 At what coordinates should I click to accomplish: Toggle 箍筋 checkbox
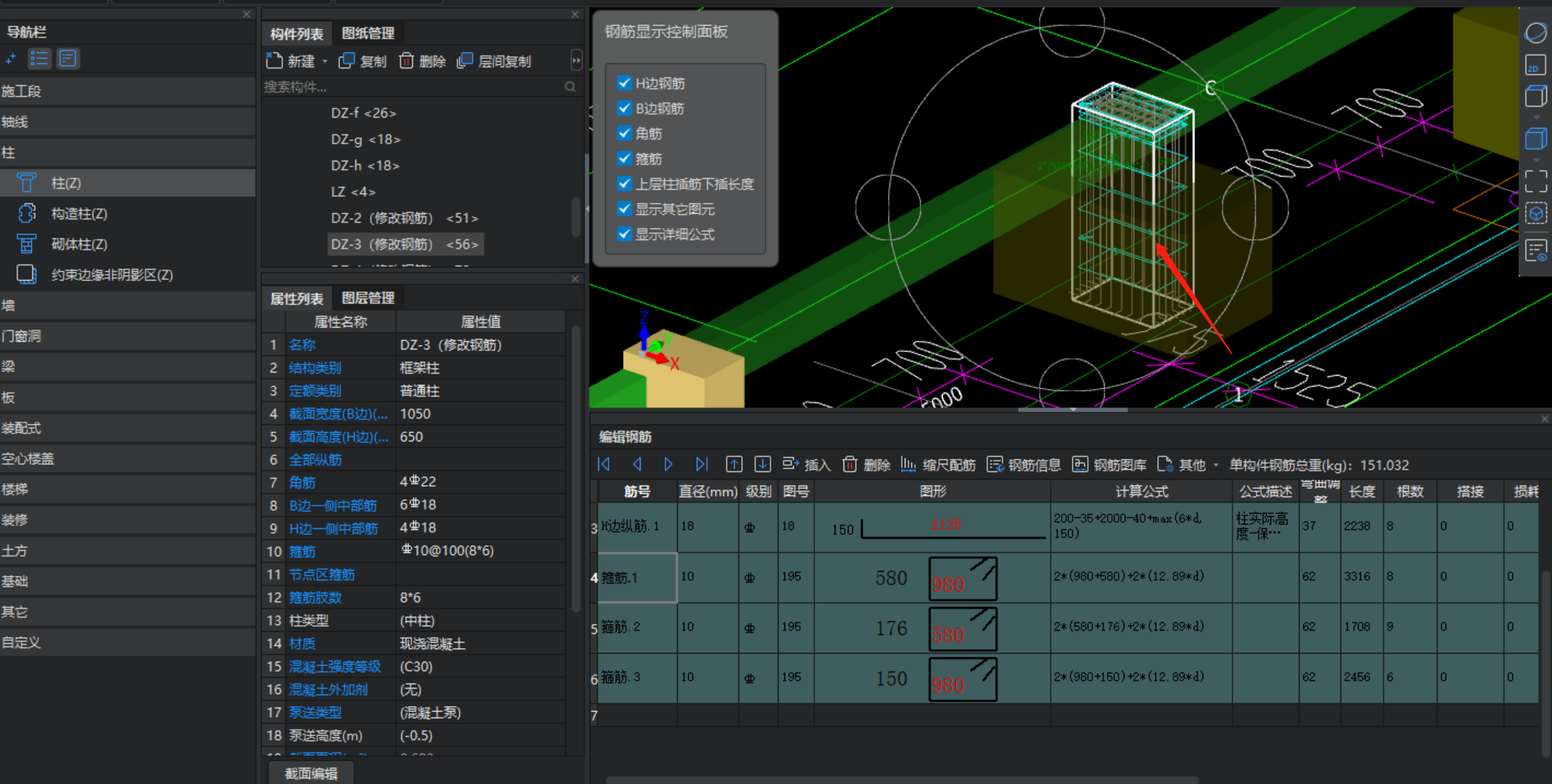tap(624, 158)
